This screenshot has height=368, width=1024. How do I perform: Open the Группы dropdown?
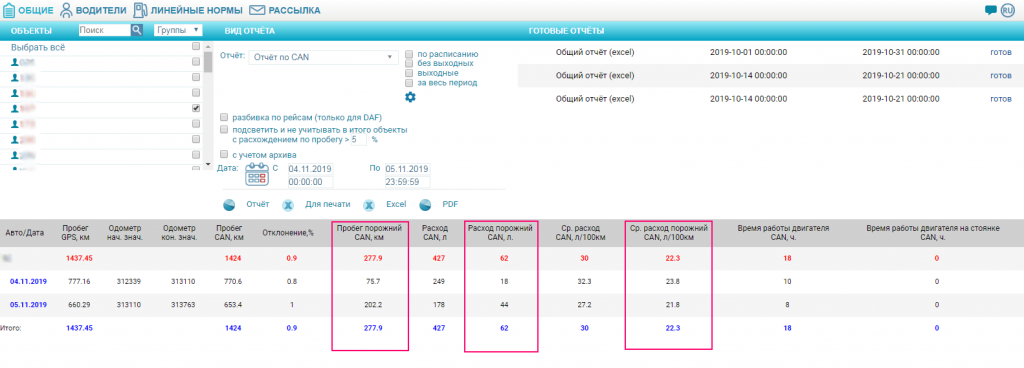[x=178, y=30]
